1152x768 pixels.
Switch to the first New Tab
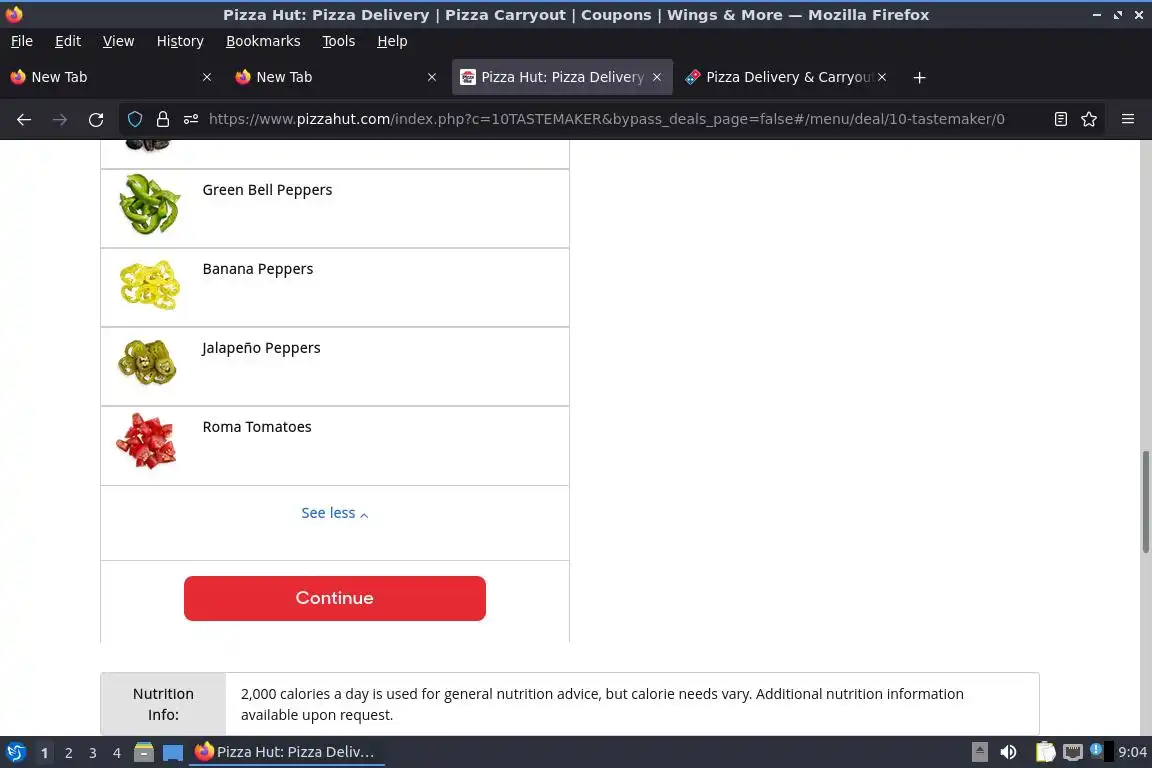pos(112,77)
